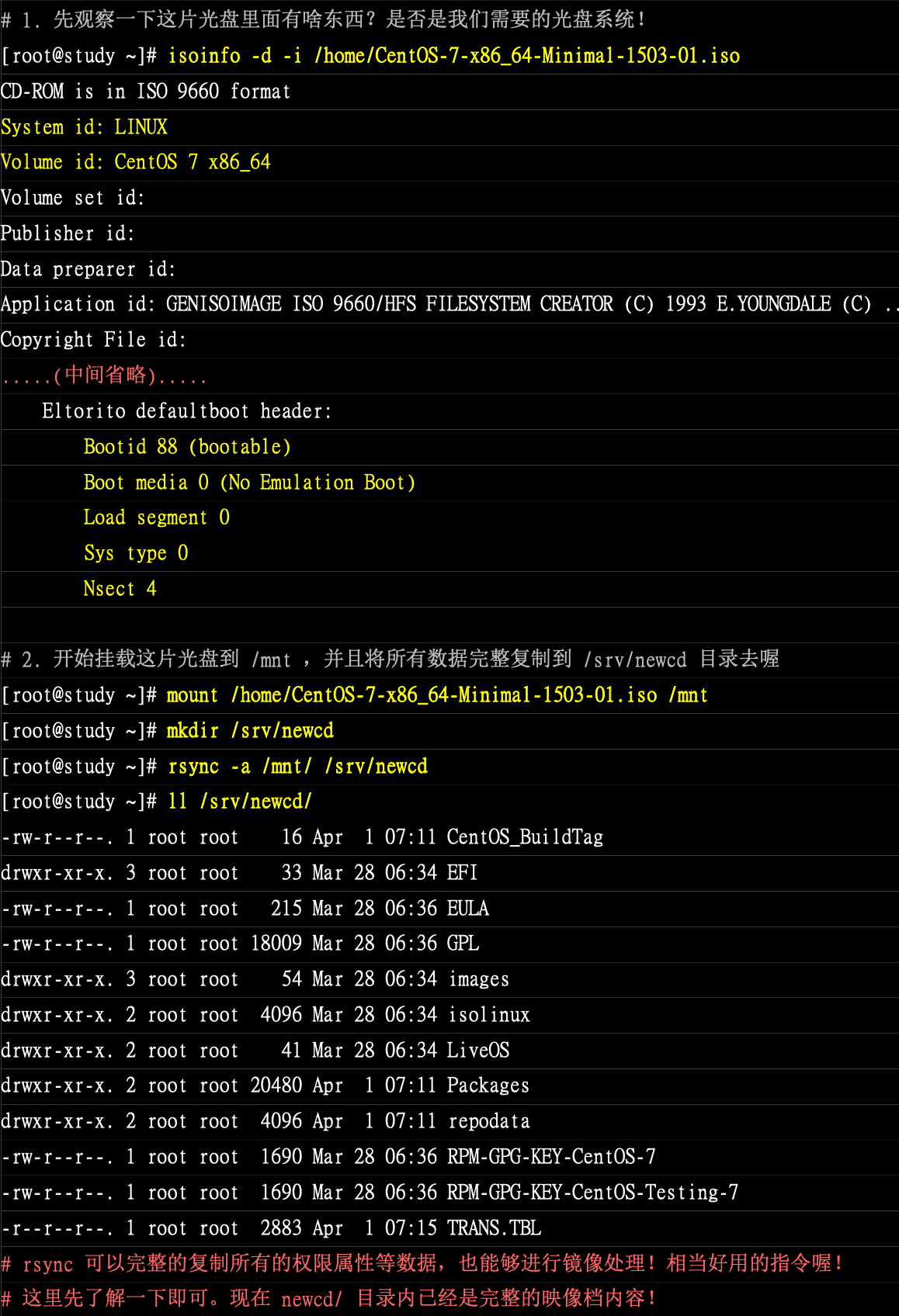Click 'Boot media 0 (No Emulation Boot)'
The height and width of the screenshot is (1316, 899).
click(x=249, y=483)
